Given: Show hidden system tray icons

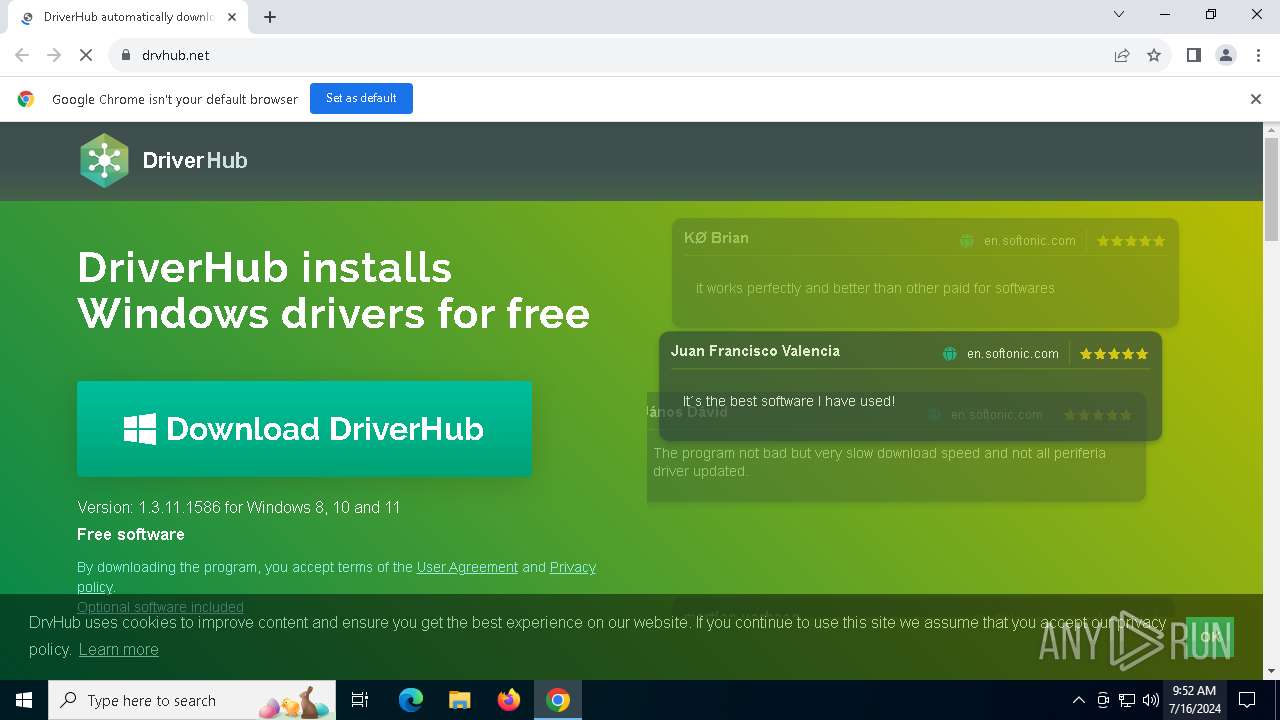Looking at the screenshot, I should pos(1078,700).
